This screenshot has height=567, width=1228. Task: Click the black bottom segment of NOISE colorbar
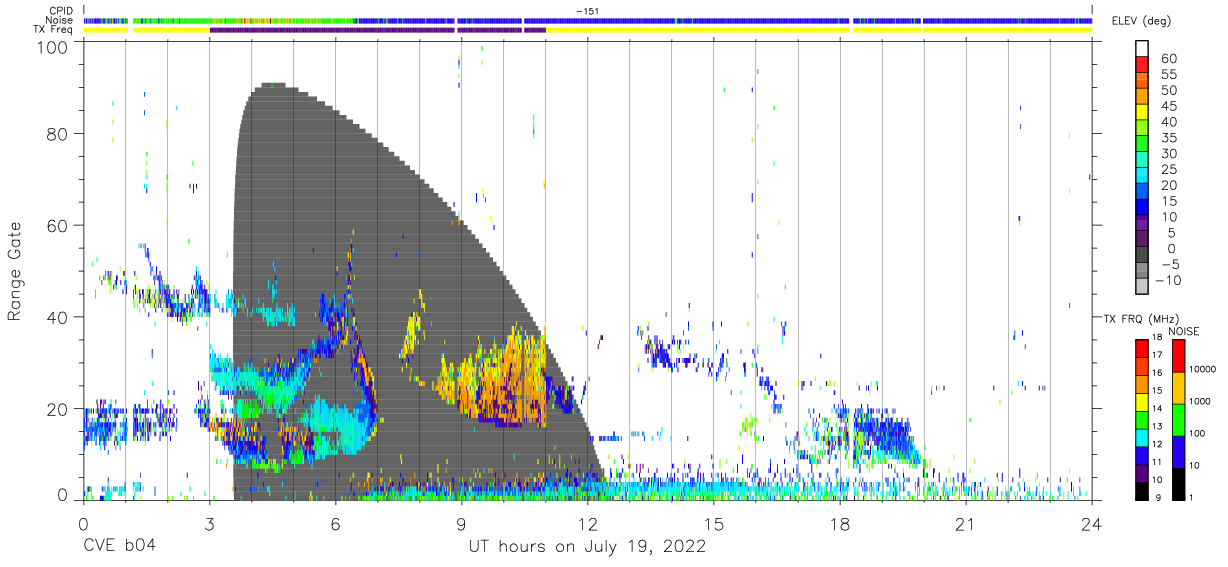point(1178,483)
